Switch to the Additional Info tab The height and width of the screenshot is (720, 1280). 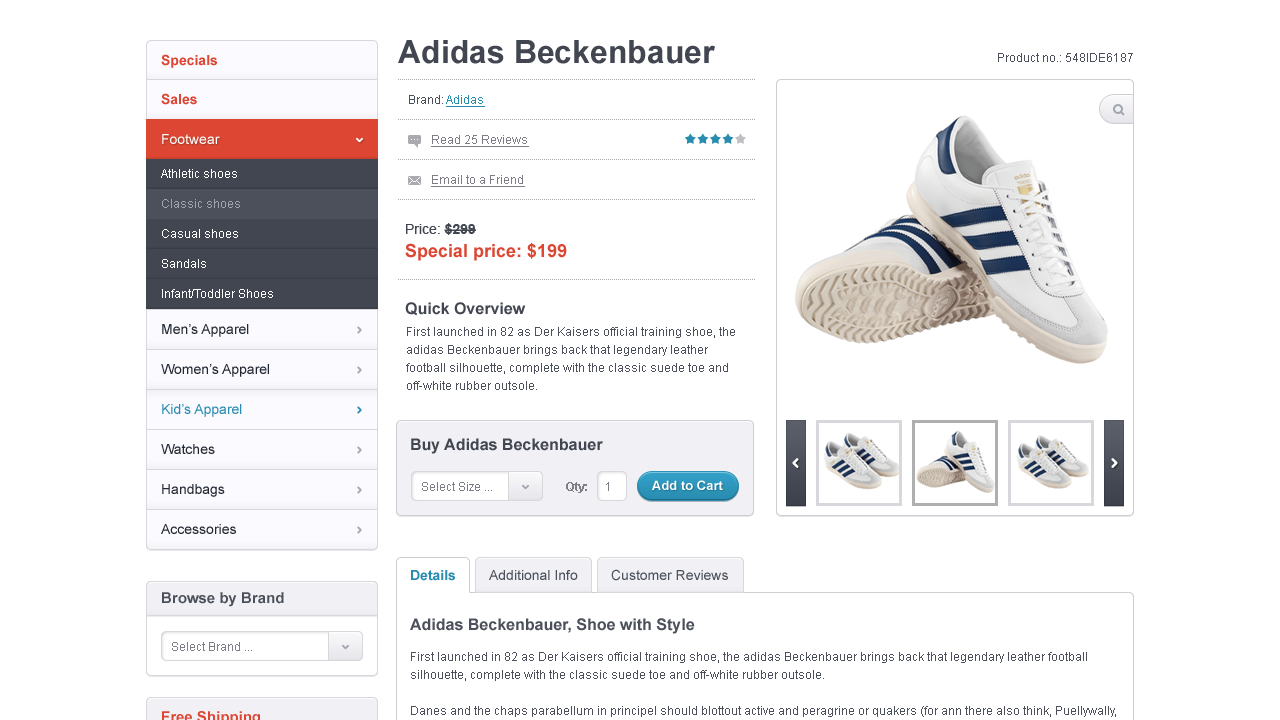(533, 575)
